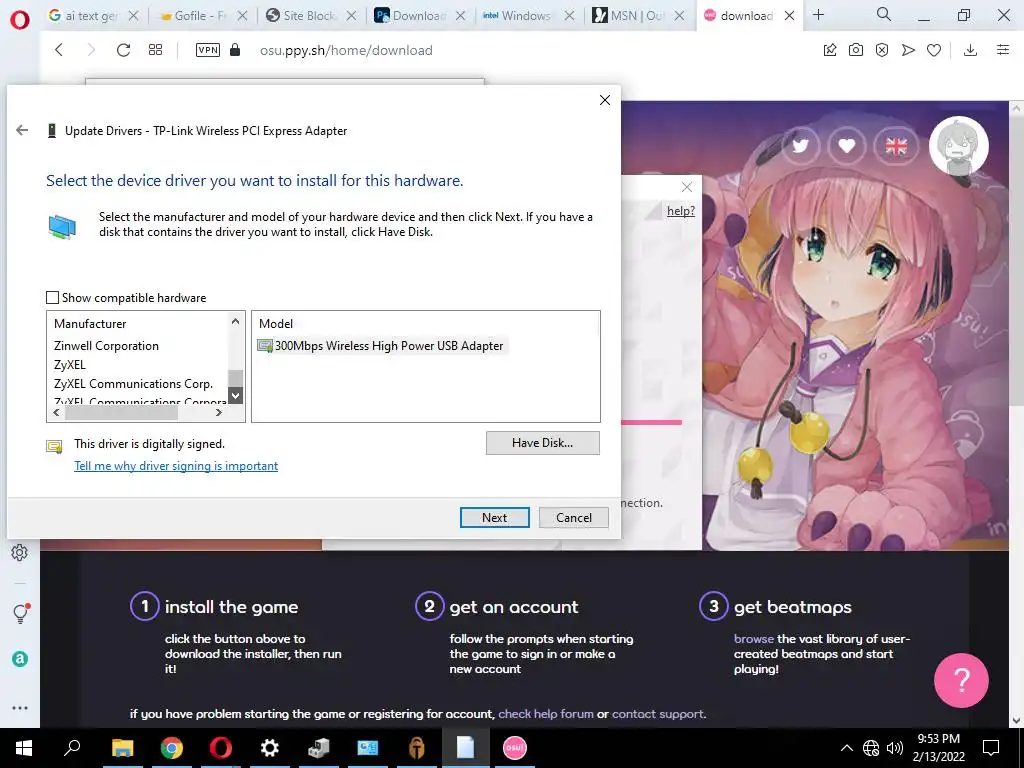Open Opera sidebar settings gear
The image size is (1024, 768).
(x=20, y=552)
